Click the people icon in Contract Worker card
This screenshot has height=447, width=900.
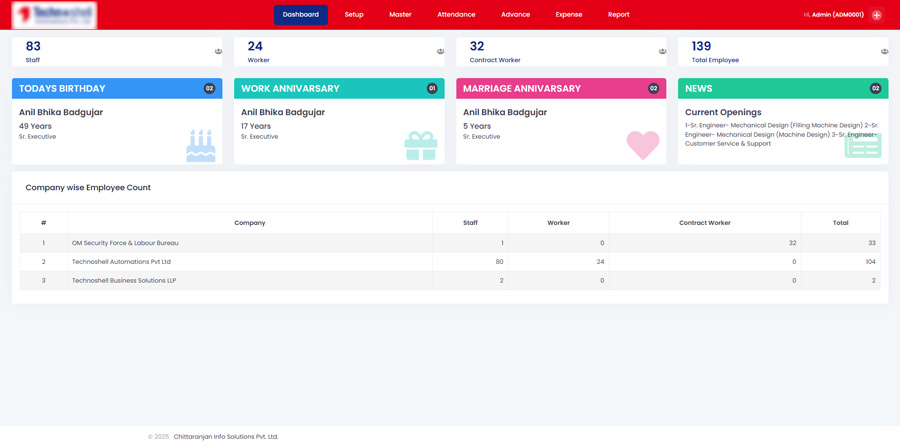(662, 52)
